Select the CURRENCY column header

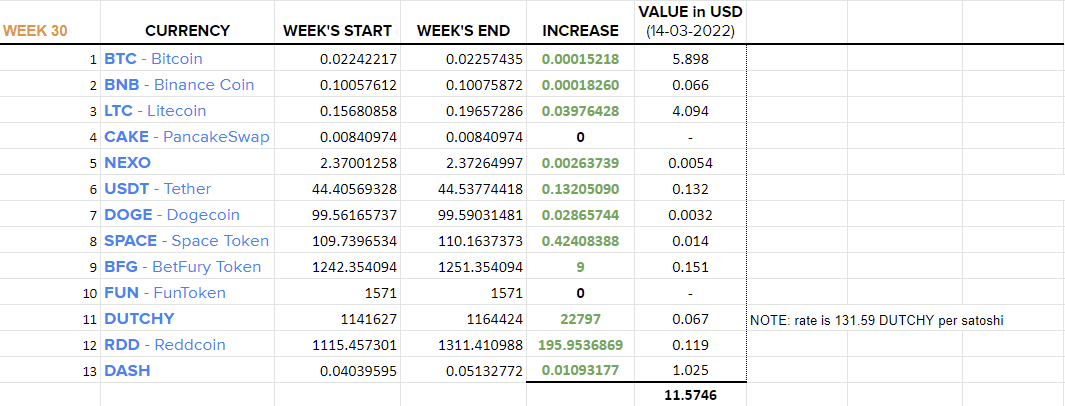click(x=187, y=31)
